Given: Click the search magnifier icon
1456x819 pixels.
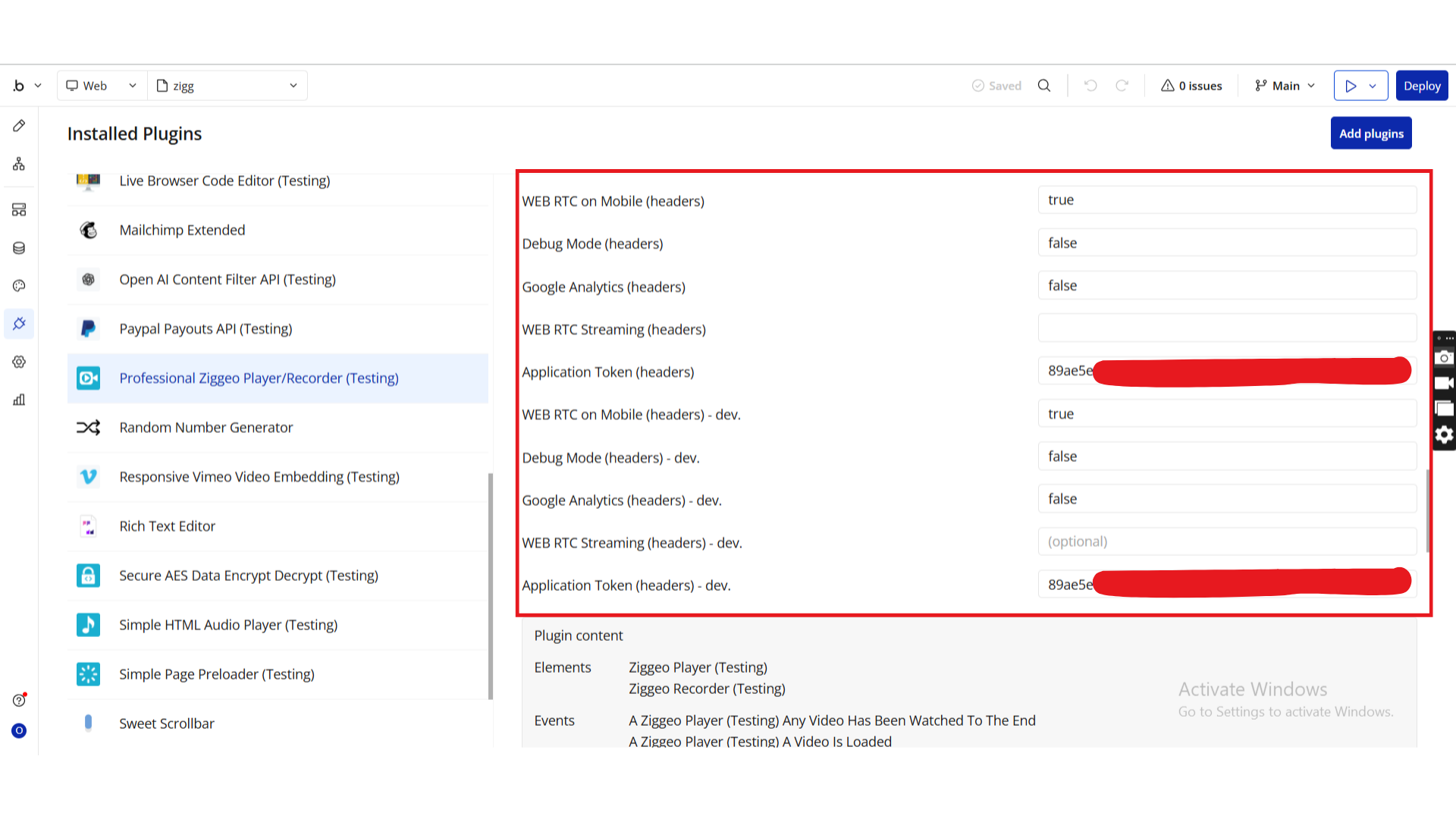Looking at the screenshot, I should (x=1044, y=86).
